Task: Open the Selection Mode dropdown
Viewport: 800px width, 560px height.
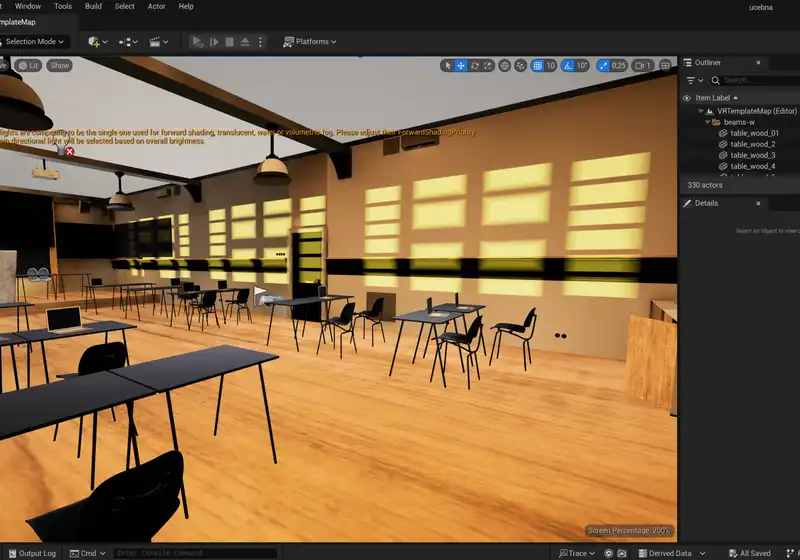Action: [x=34, y=41]
